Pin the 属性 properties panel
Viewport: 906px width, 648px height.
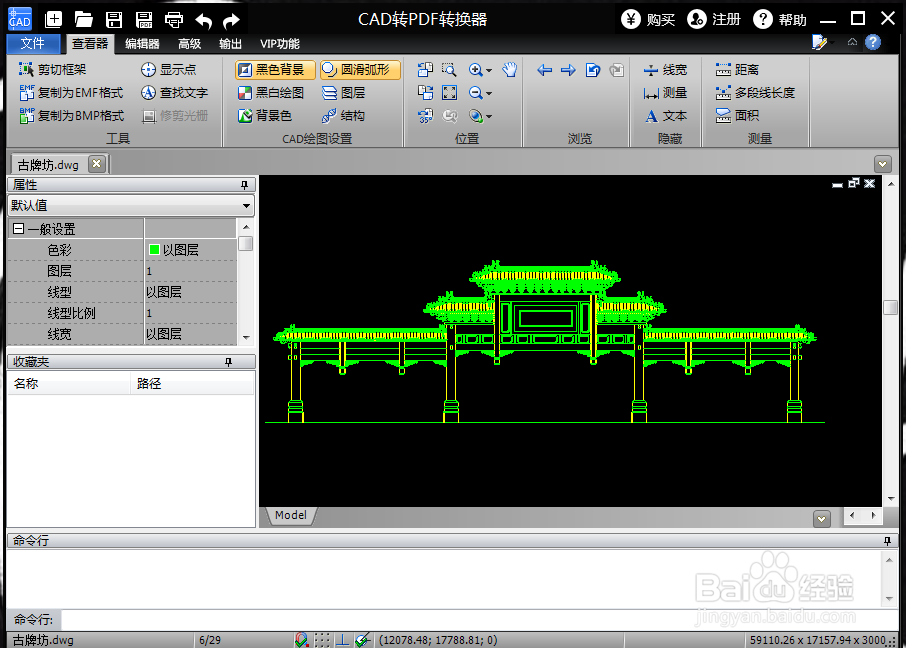pyautogui.click(x=244, y=185)
